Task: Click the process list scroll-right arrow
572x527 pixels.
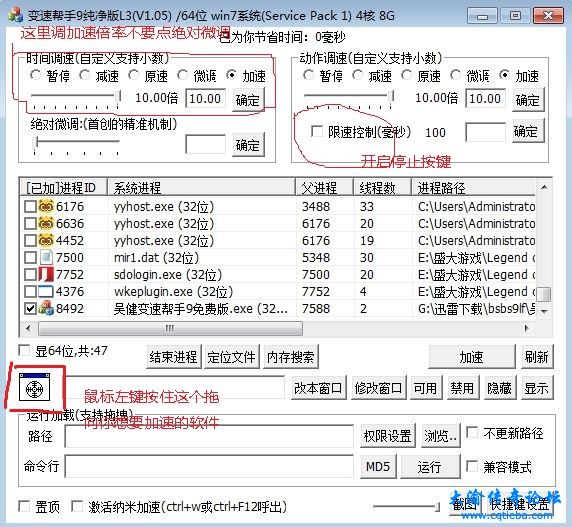Action: pos(527,328)
